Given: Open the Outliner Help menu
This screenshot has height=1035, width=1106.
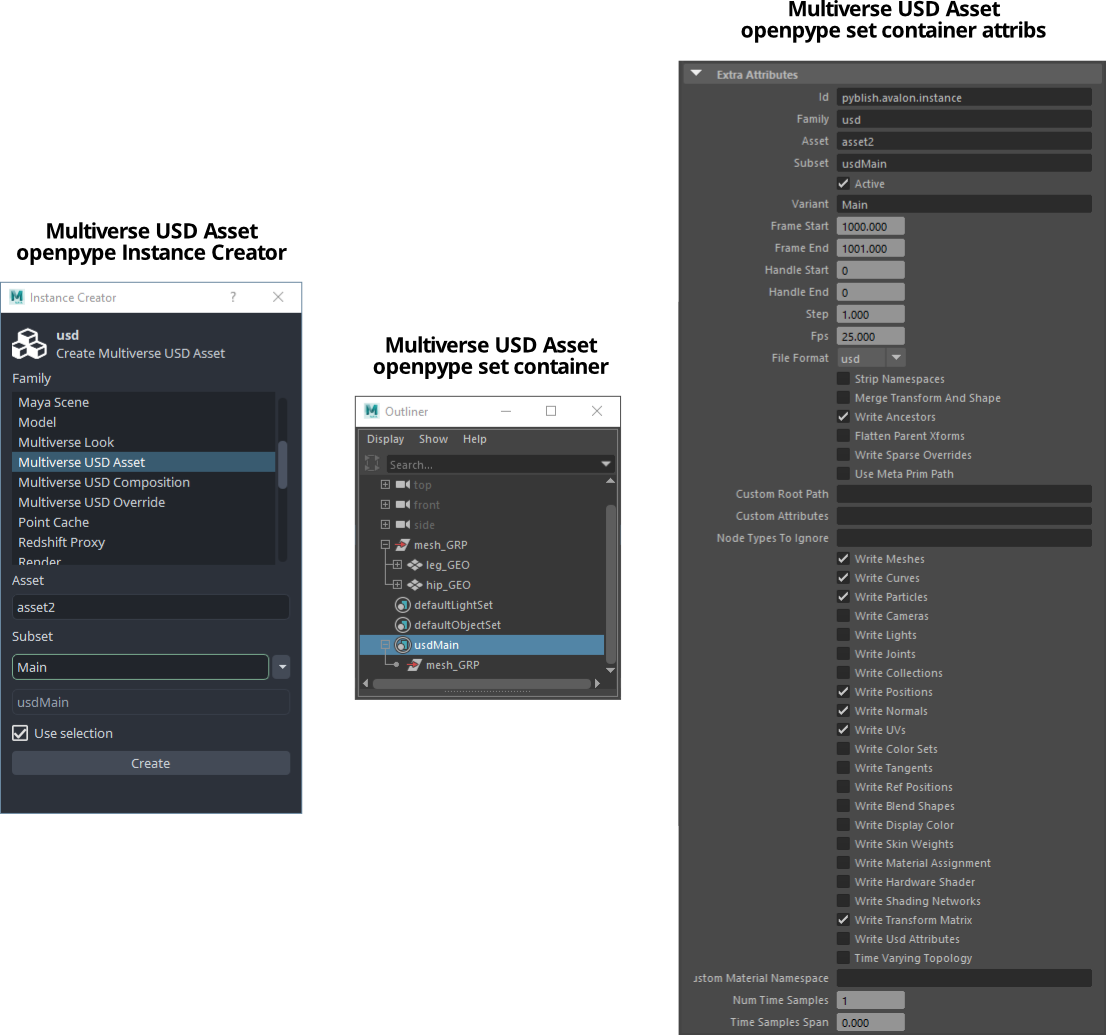Looking at the screenshot, I should coord(475,439).
